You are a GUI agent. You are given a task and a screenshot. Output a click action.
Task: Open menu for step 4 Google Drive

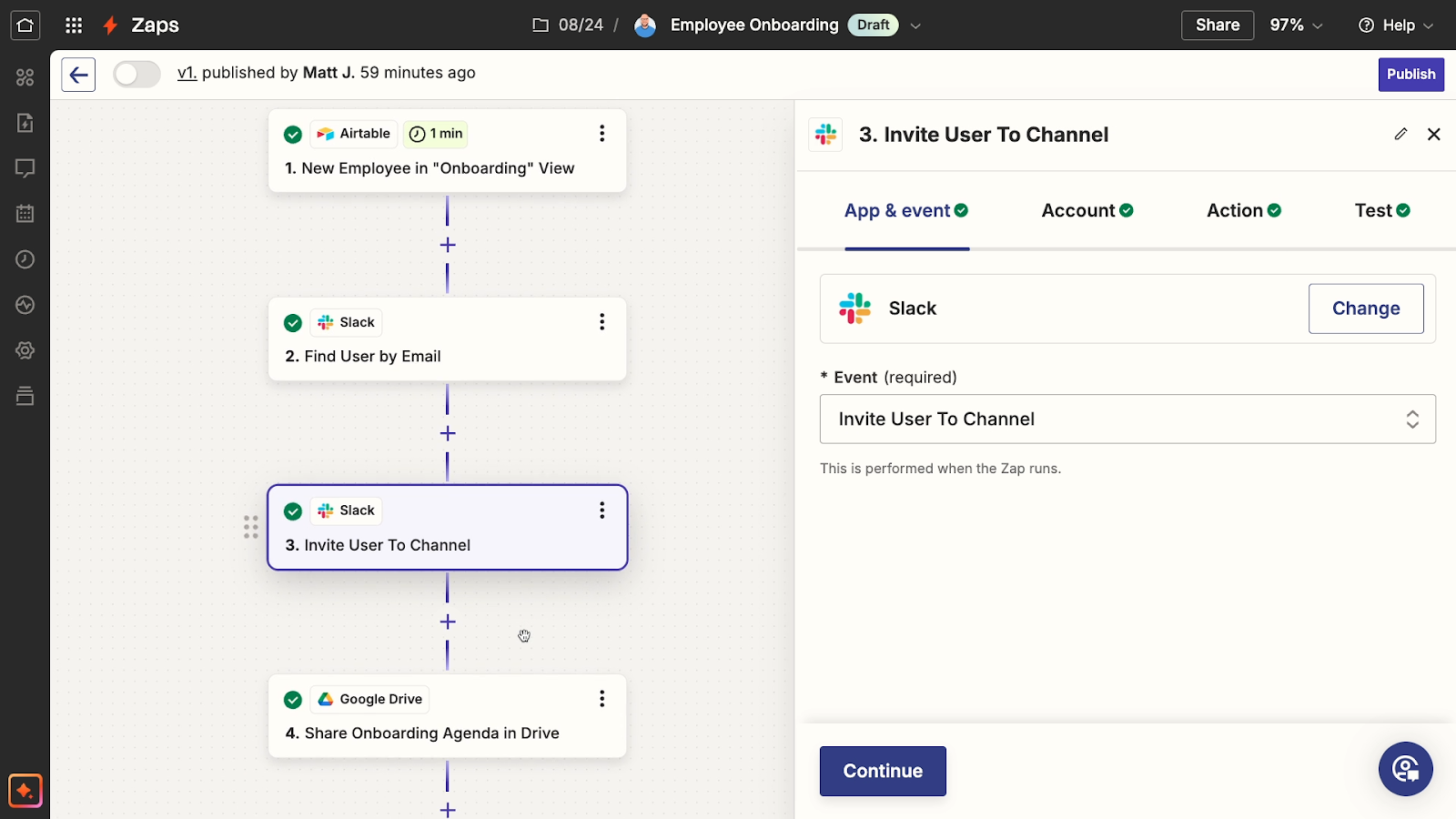click(602, 699)
